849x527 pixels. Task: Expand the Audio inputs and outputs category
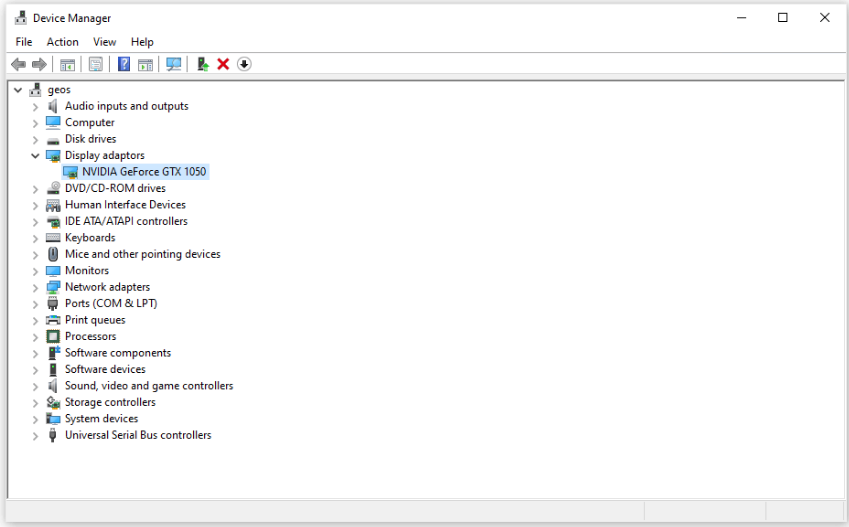(x=36, y=107)
